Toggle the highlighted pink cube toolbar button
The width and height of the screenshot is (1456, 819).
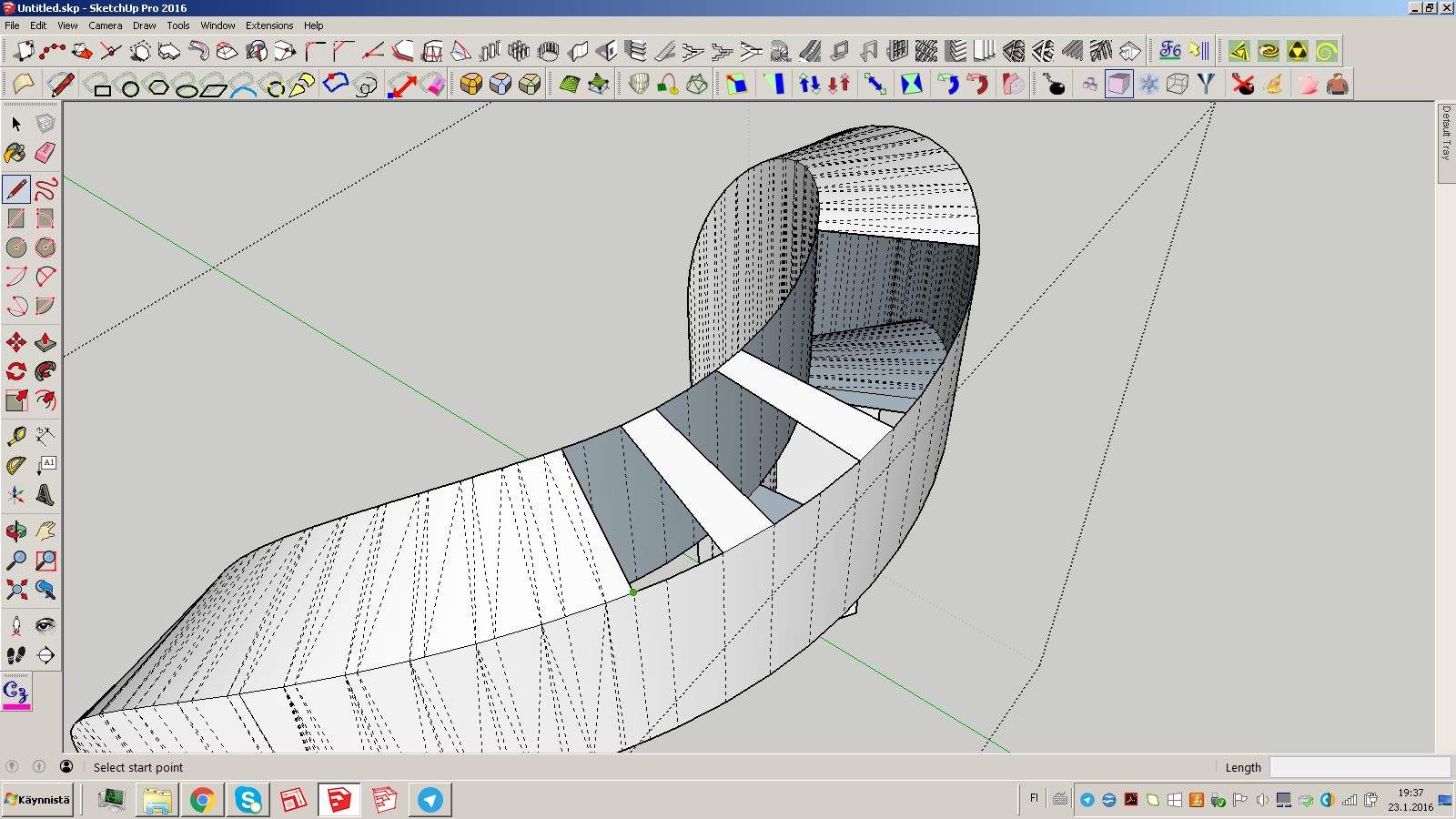click(x=1118, y=85)
